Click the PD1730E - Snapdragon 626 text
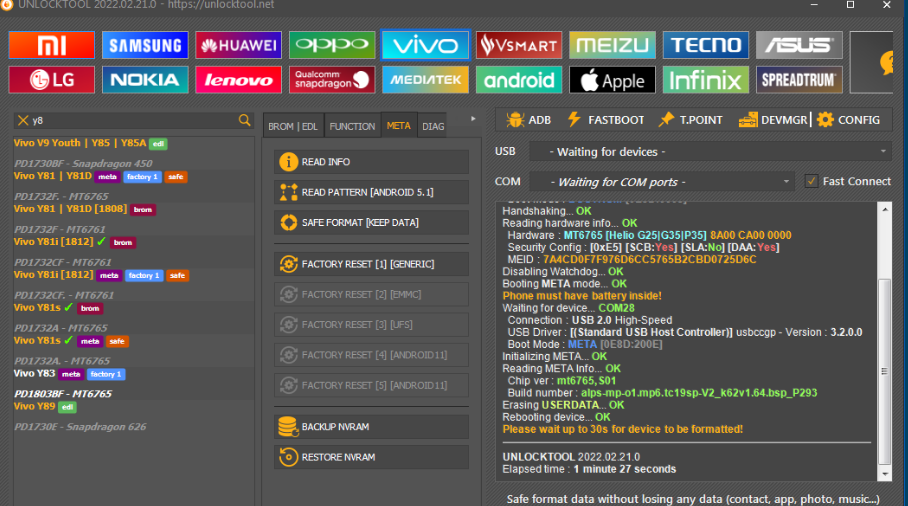 click(80, 427)
